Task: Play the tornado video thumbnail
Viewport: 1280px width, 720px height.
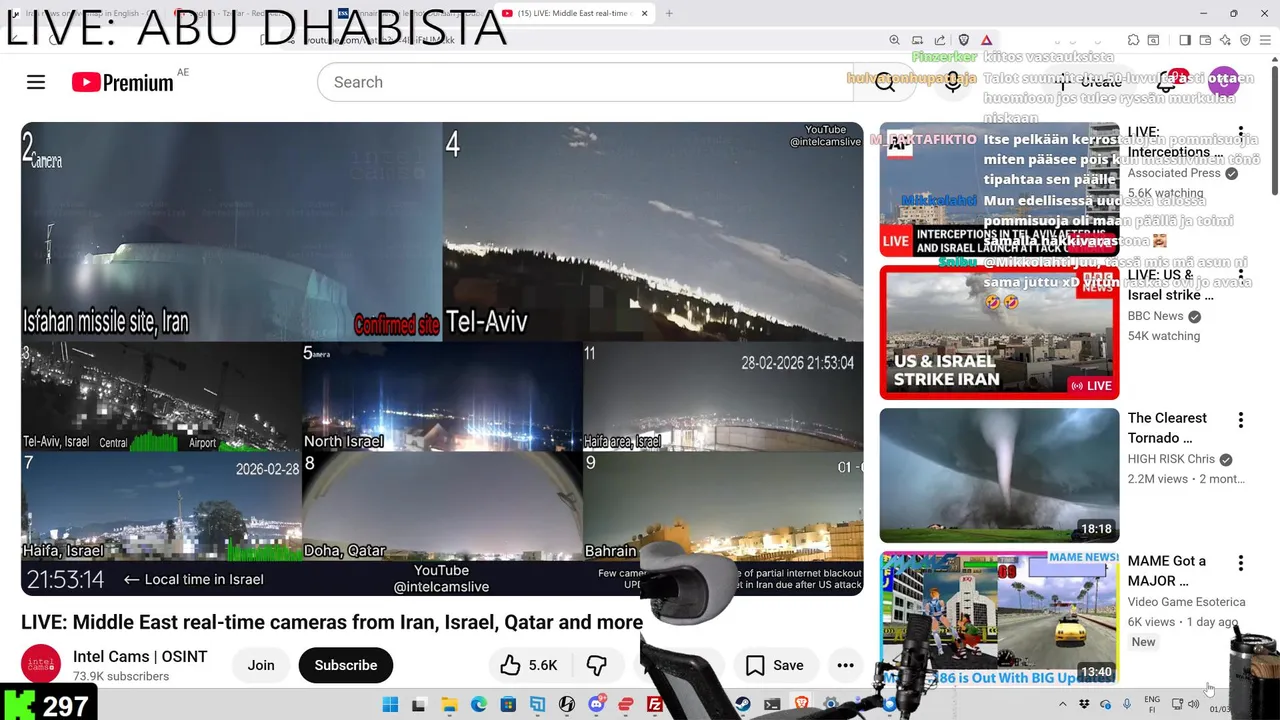Action: 999,475
